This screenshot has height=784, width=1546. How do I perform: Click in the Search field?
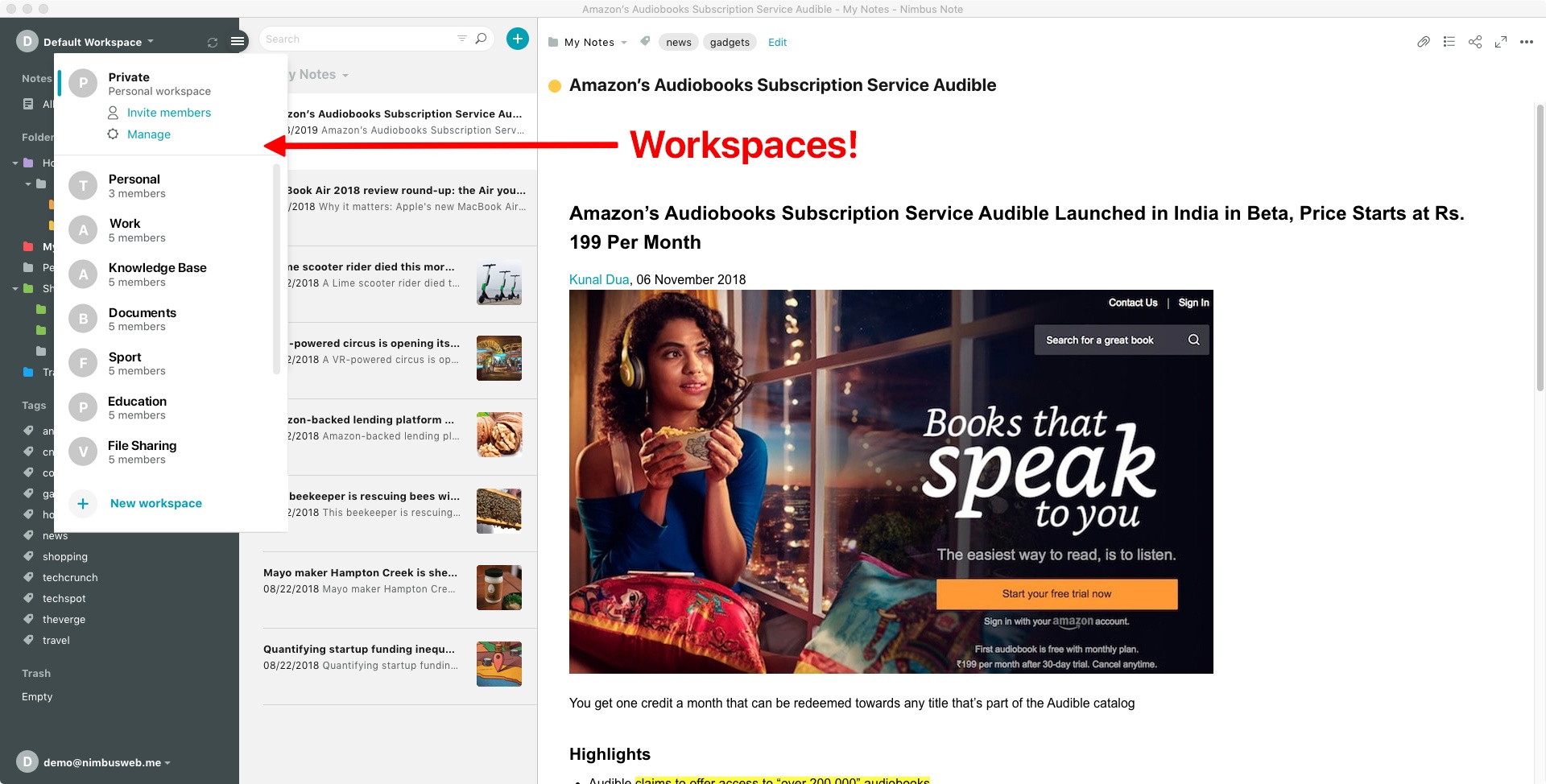tap(360, 39)
